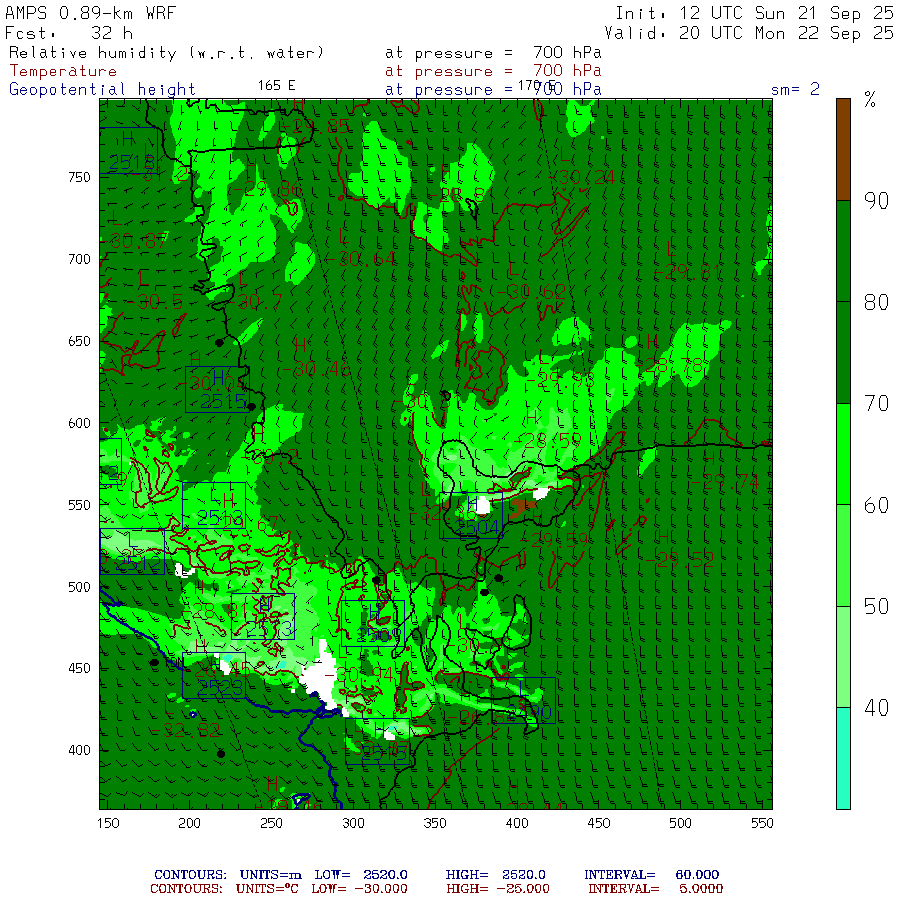Click the Geopotential height legend title

pos(102,90)
